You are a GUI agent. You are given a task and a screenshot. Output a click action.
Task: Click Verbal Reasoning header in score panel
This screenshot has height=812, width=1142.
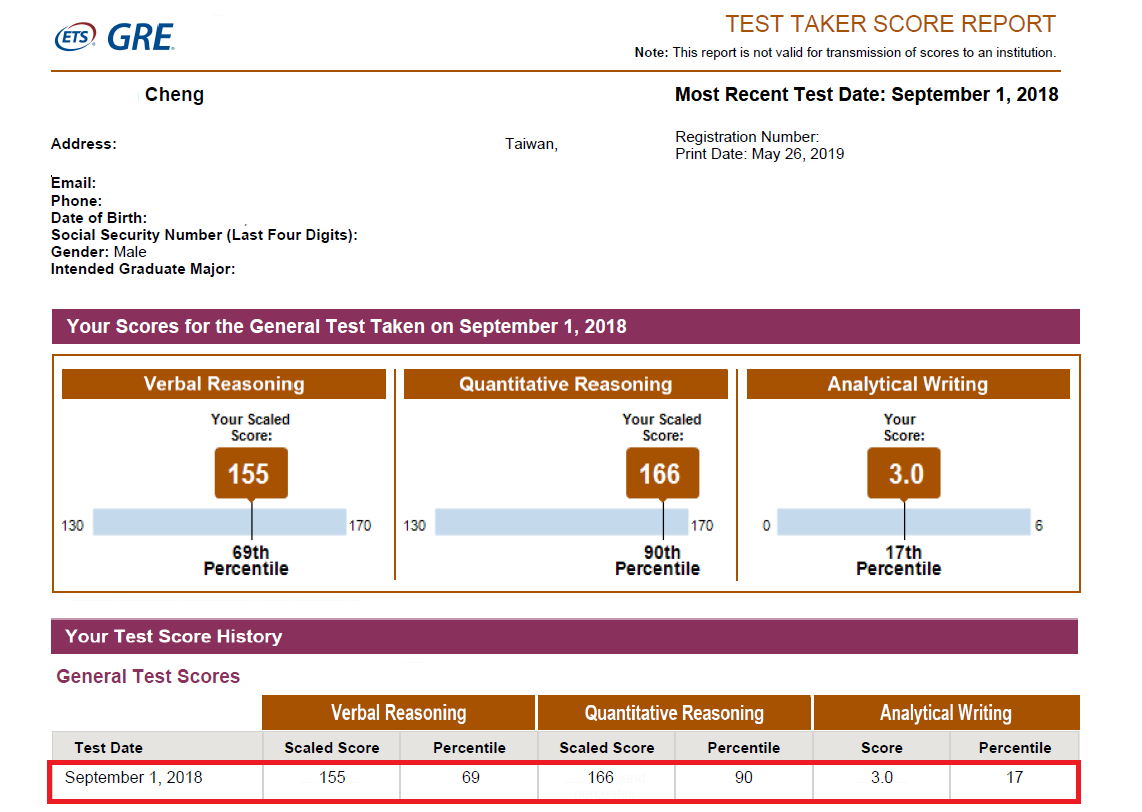tap(224, 384)
